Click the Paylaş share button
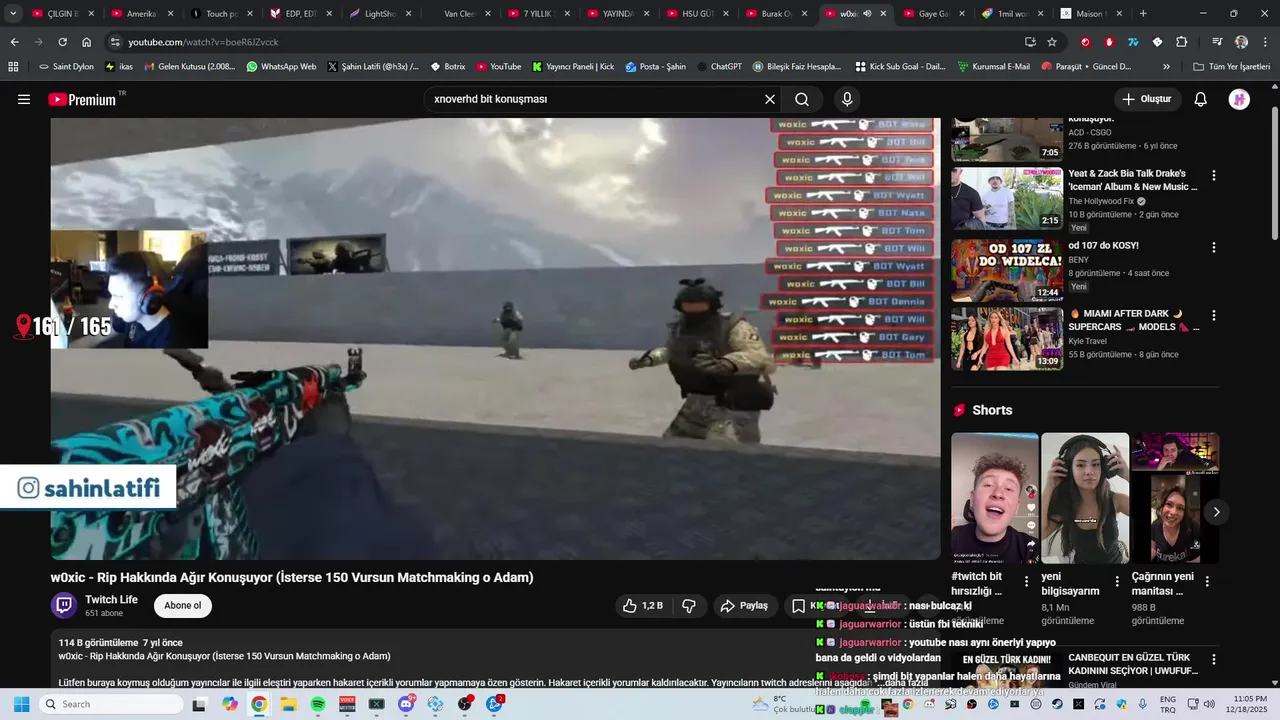The image size is (1280, 720). pyautogui.click(x=745, y=606)
